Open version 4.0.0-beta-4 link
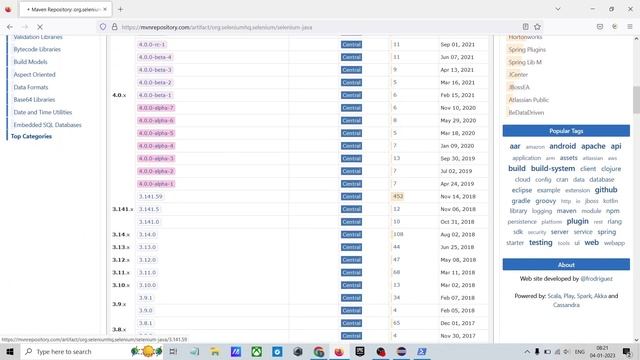Viewport: 640px width, 360px height. pyautogui.click(x=155, y=57)
